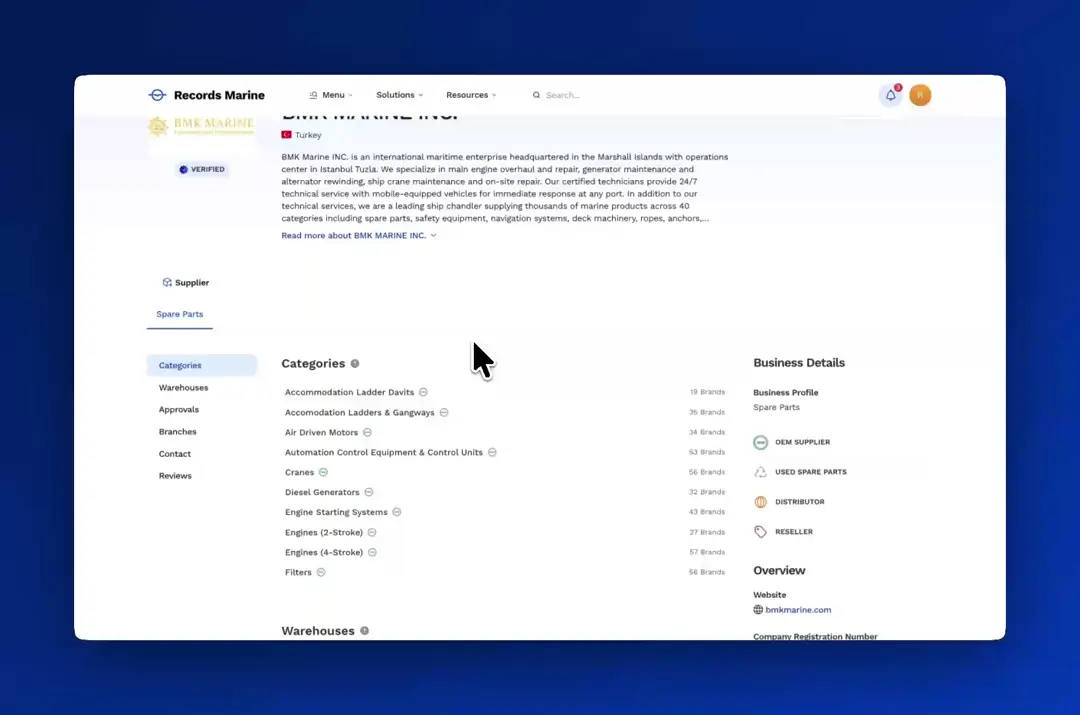Viewport: 1080px width, 715px height.
Task: Open the Resources dropdown
Action: point(471,95)
